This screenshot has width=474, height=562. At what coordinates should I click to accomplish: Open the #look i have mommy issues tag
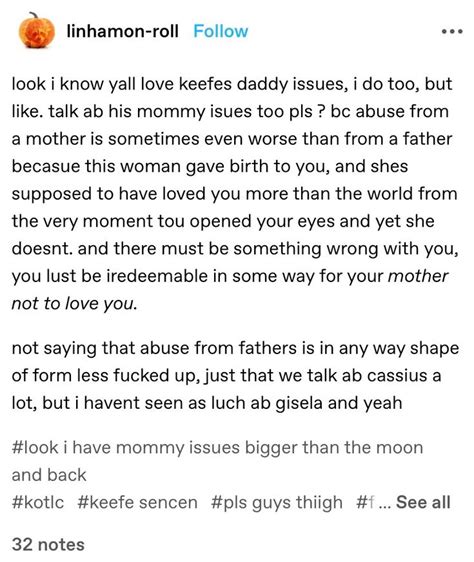(217, 461)
